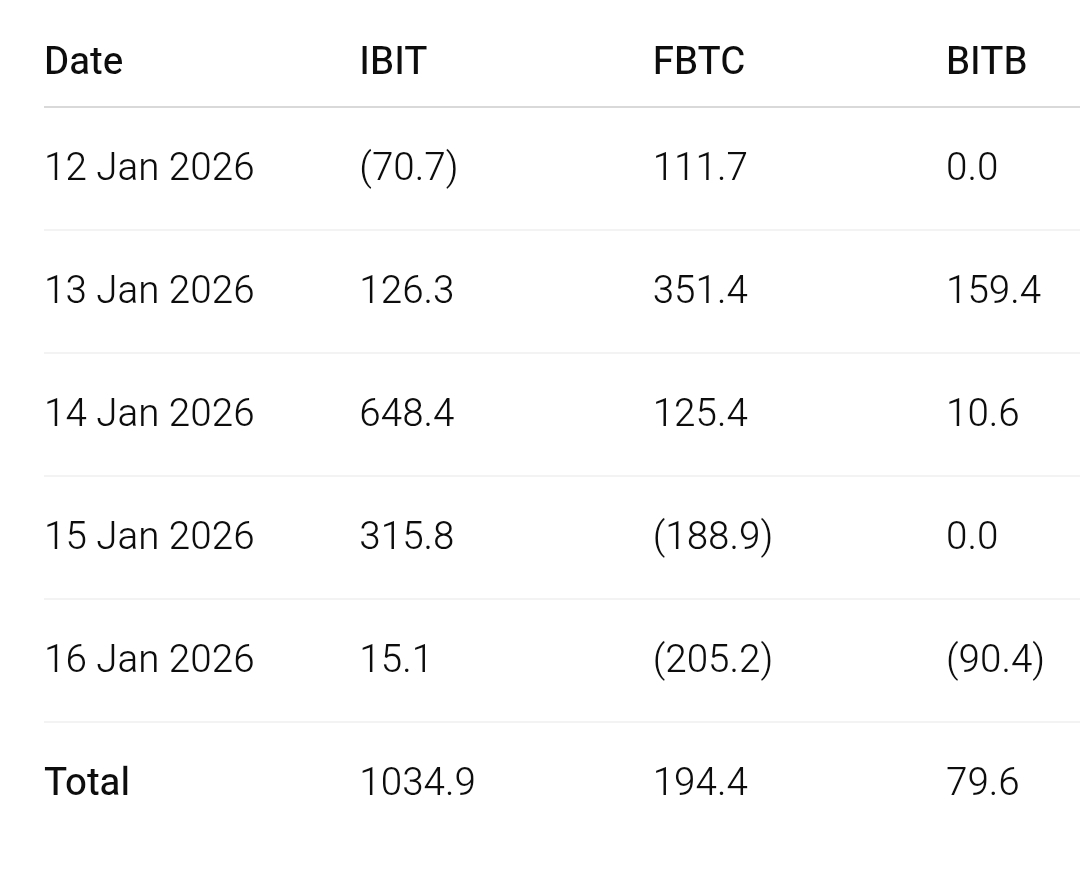Click the BITB total 79.6
Image resolution: width=1080 pixels, height=874 pixels.
[982, 782]
